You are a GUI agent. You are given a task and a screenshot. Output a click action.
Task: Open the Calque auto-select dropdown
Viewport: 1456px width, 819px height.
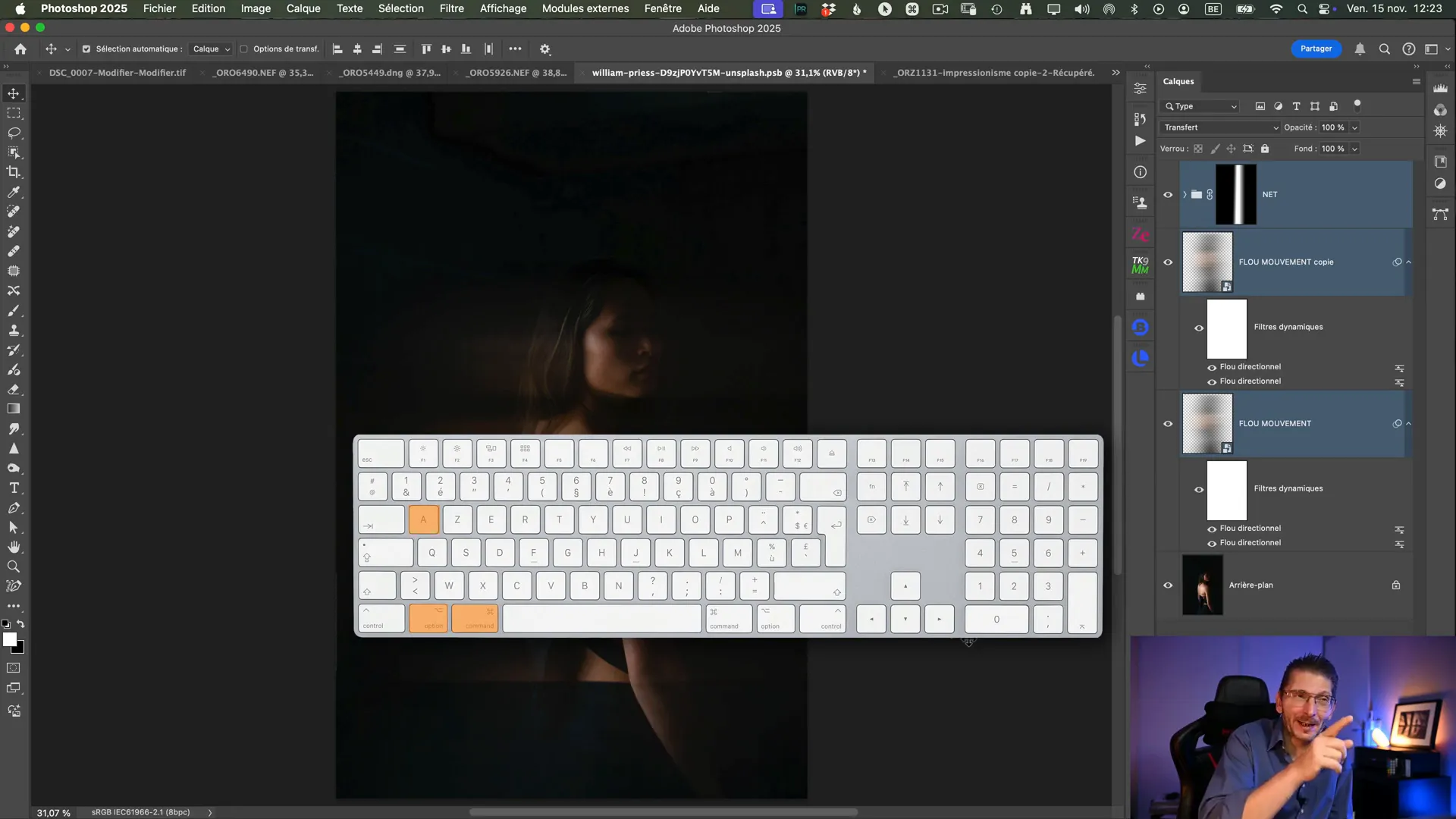(x=211, y=49)
